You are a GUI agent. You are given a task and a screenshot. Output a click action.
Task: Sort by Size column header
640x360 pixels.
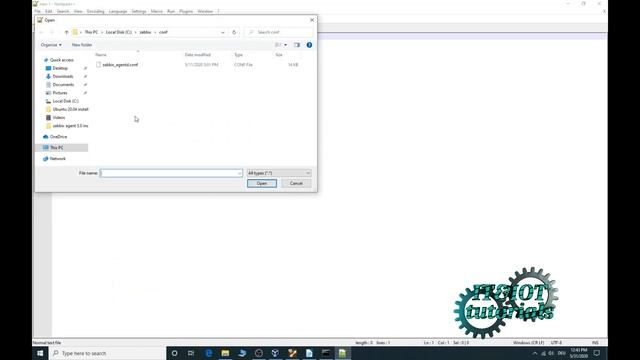pos(279,55)
